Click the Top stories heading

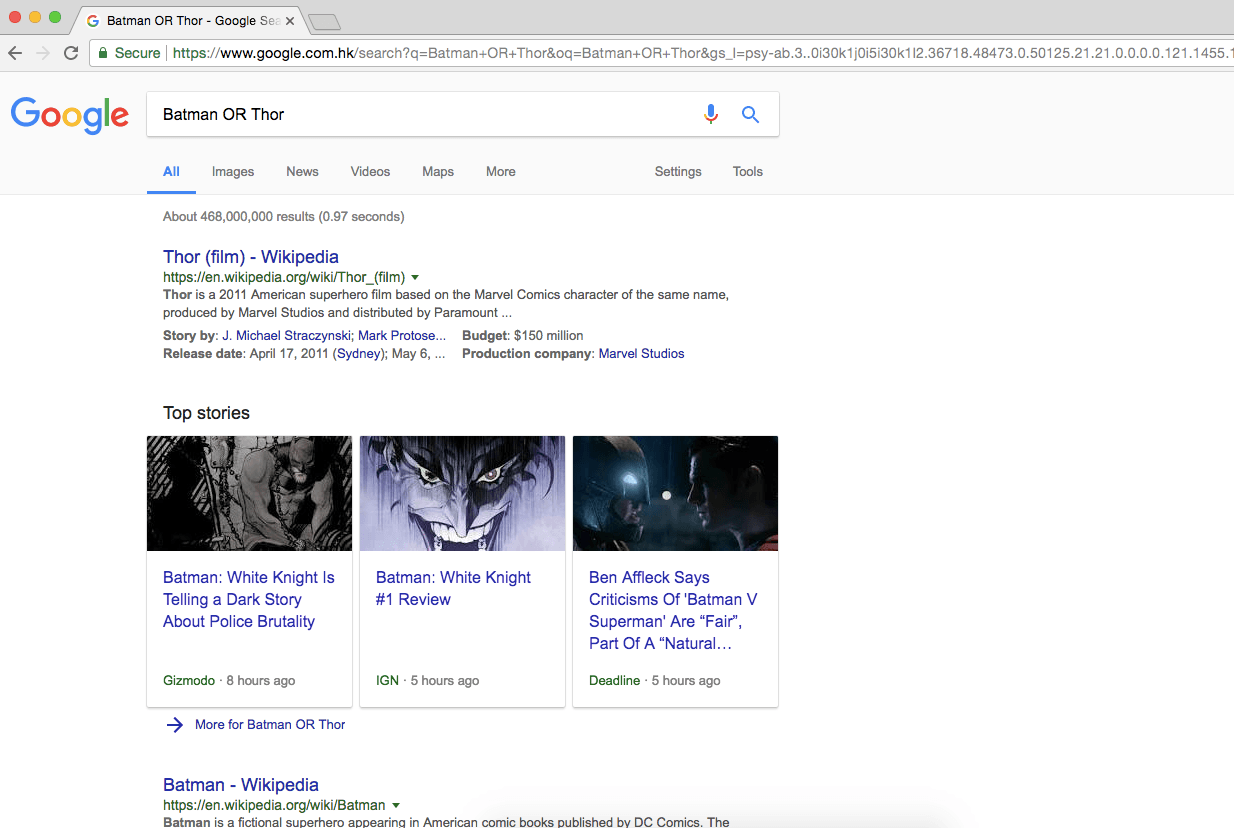(206, 413)
